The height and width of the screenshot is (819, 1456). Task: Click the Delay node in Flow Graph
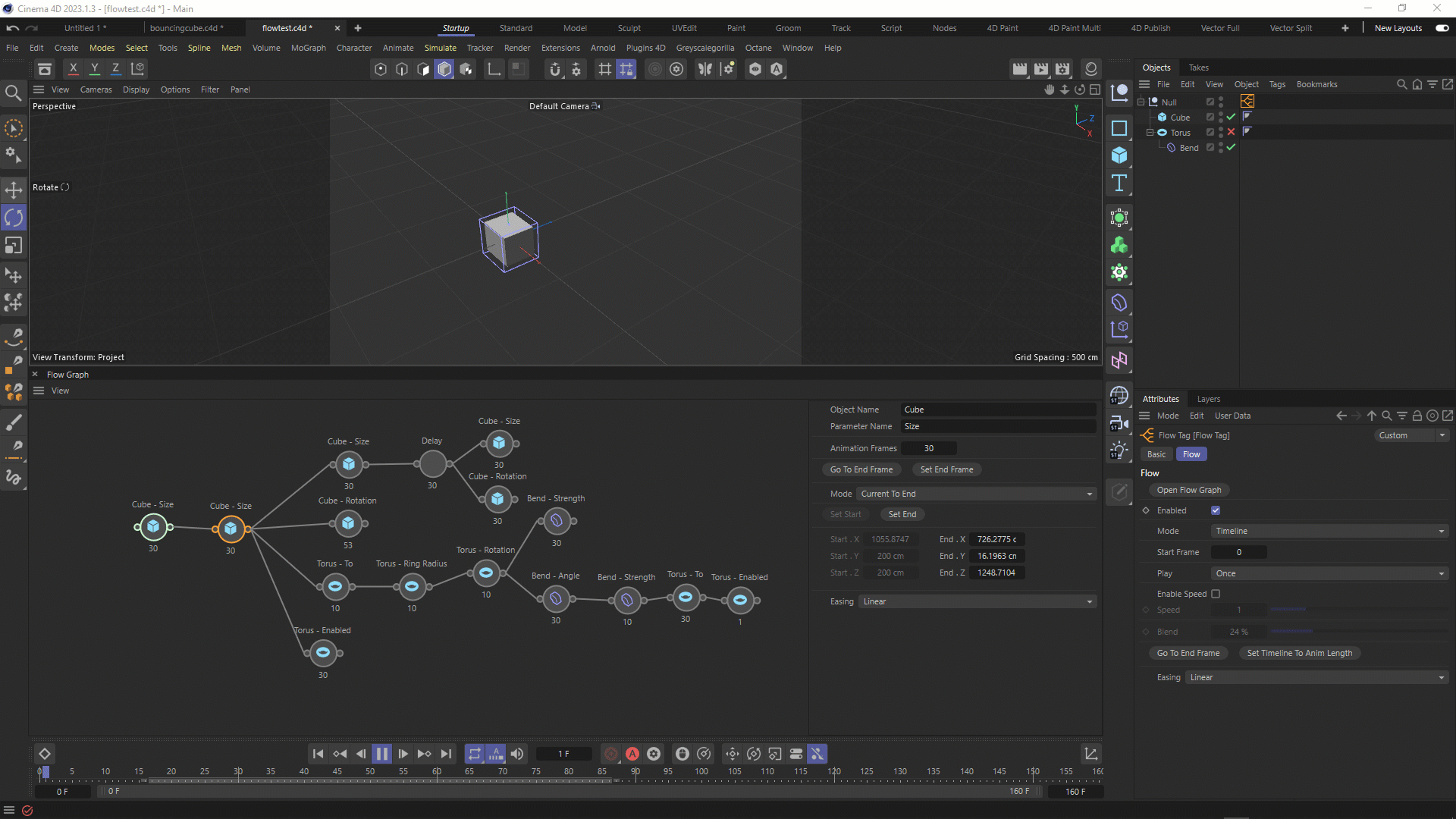pyautogui.click(x=432, y=463)
